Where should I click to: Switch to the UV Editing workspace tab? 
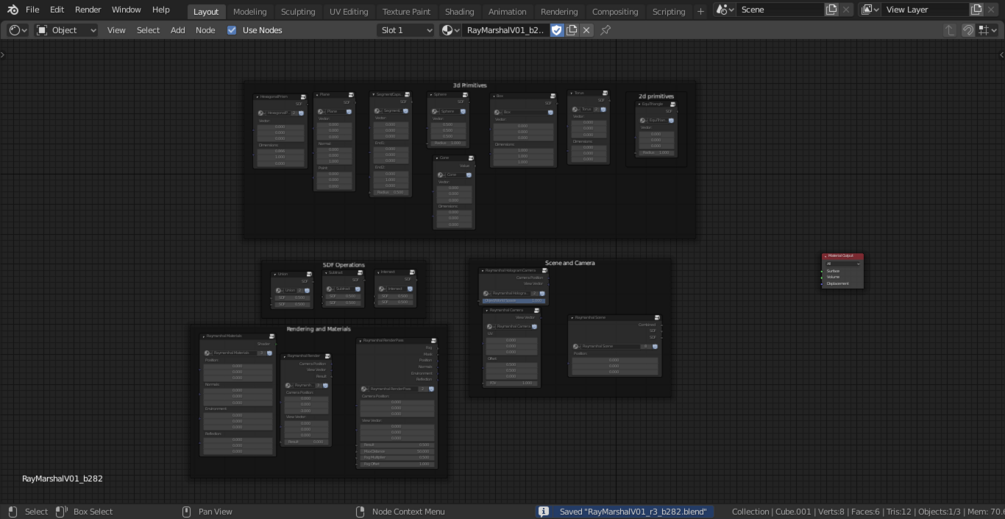(349, 12)
